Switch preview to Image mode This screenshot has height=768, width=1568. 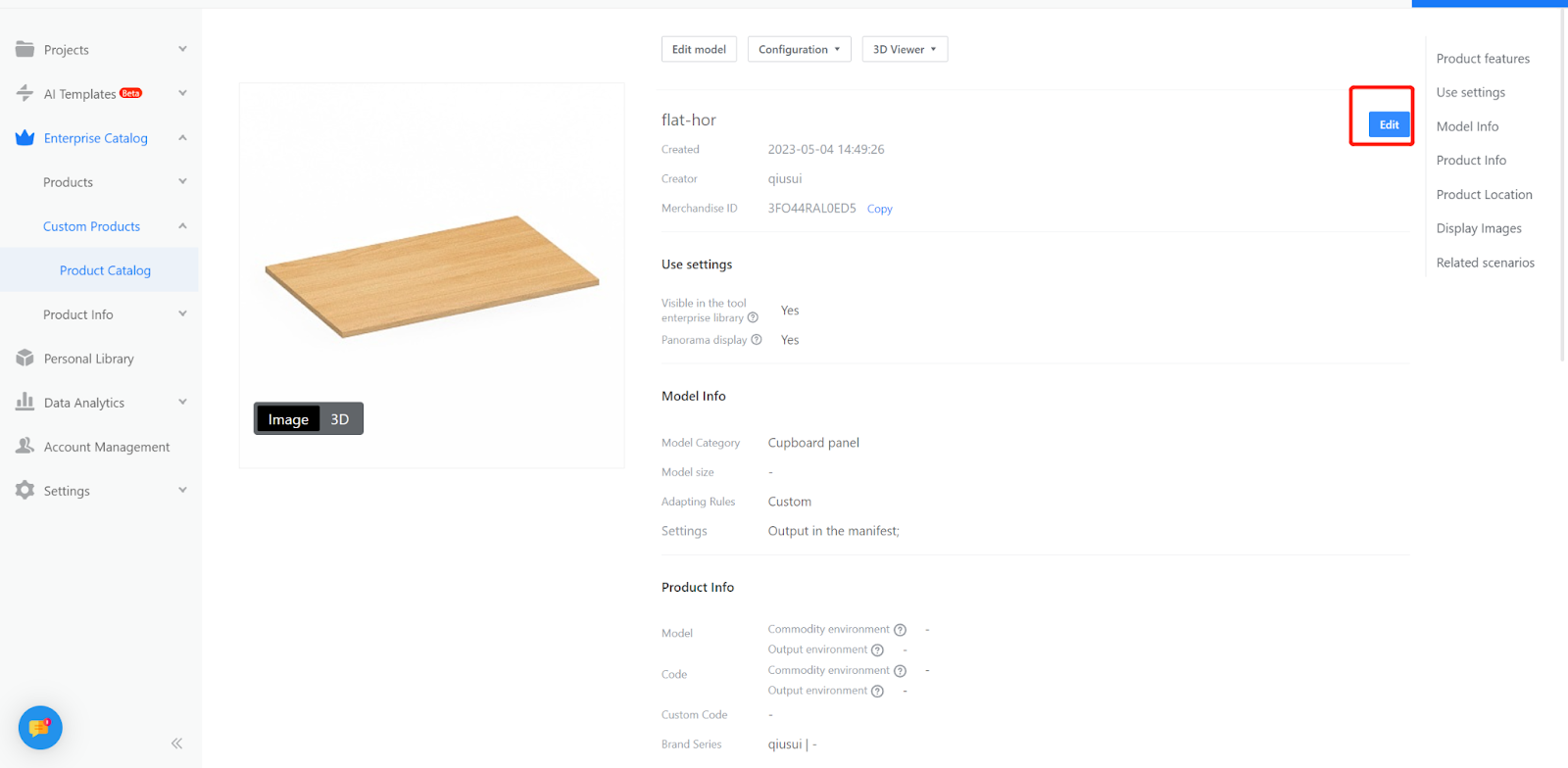pos(288,419)
